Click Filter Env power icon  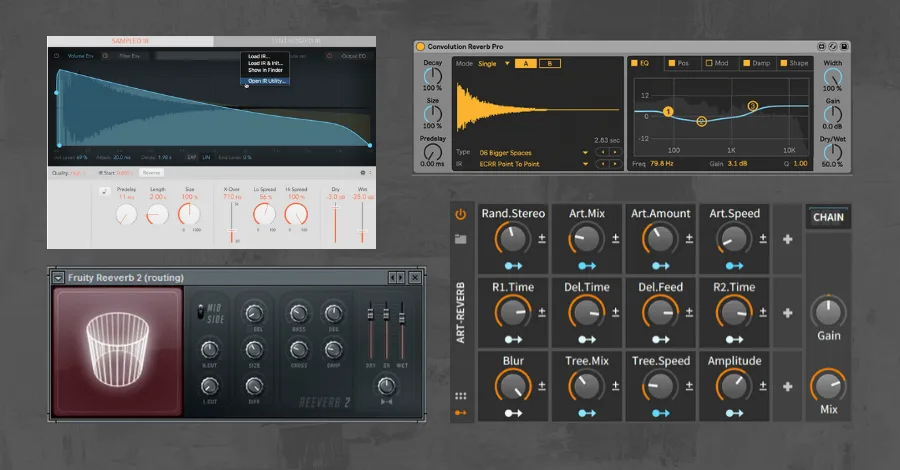[105, 56]
